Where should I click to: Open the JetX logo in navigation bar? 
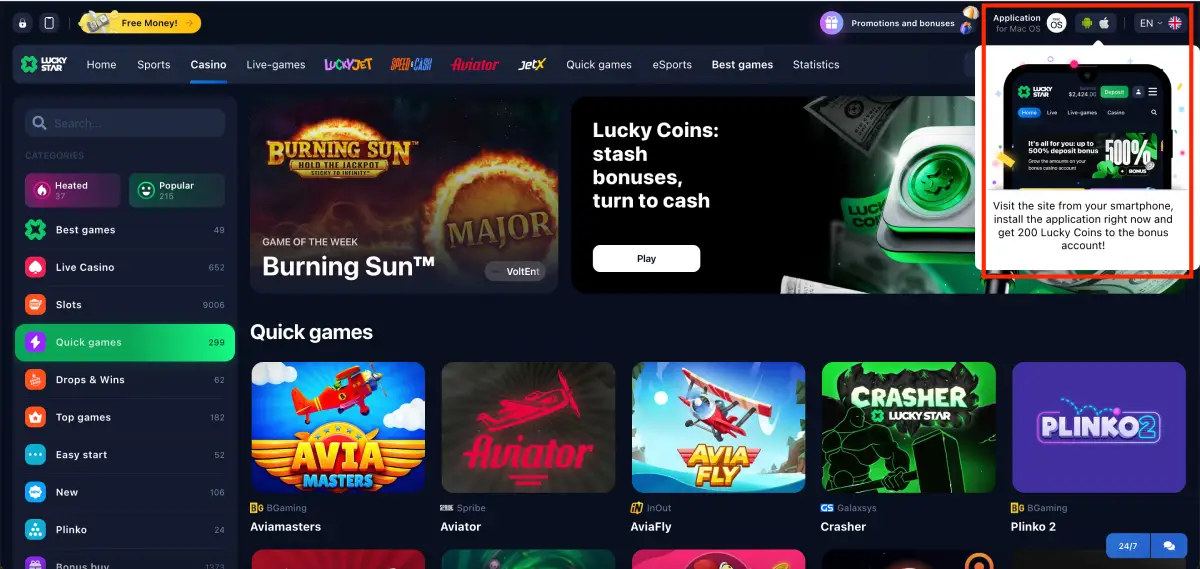pyautogui.click(x=532, y=64)
